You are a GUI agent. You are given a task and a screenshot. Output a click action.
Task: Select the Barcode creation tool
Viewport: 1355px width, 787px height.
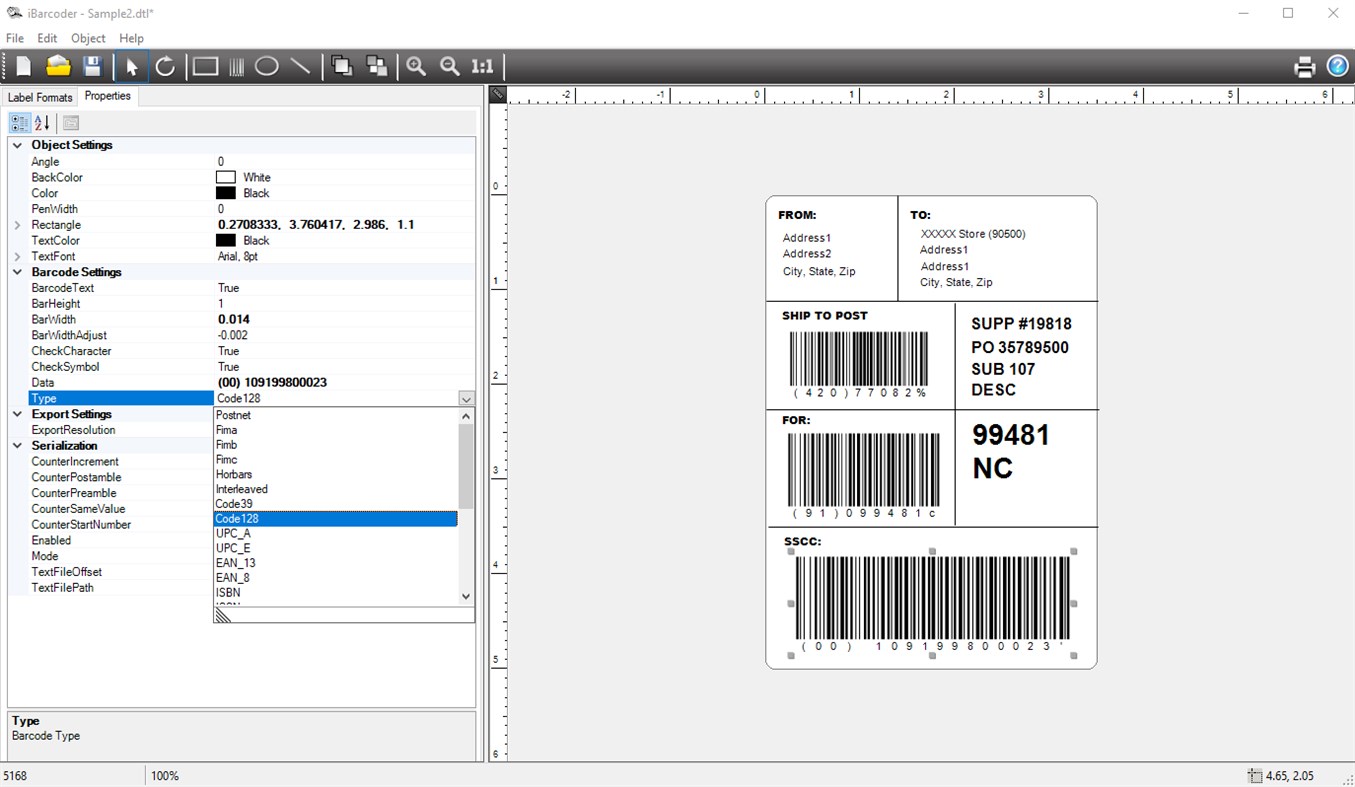pyautogui.click(x=236, y=66)
